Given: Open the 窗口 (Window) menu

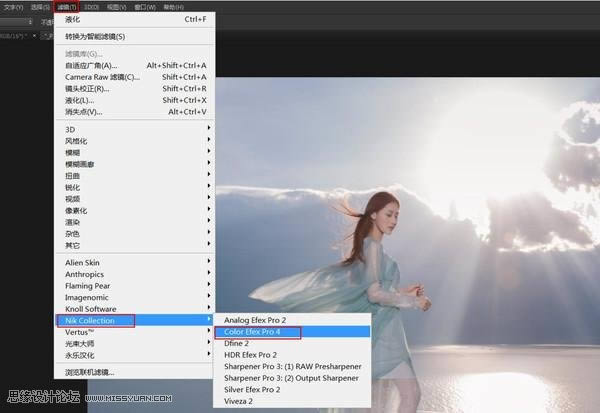Looking at the screenshot, I should (x=142, y=7).
